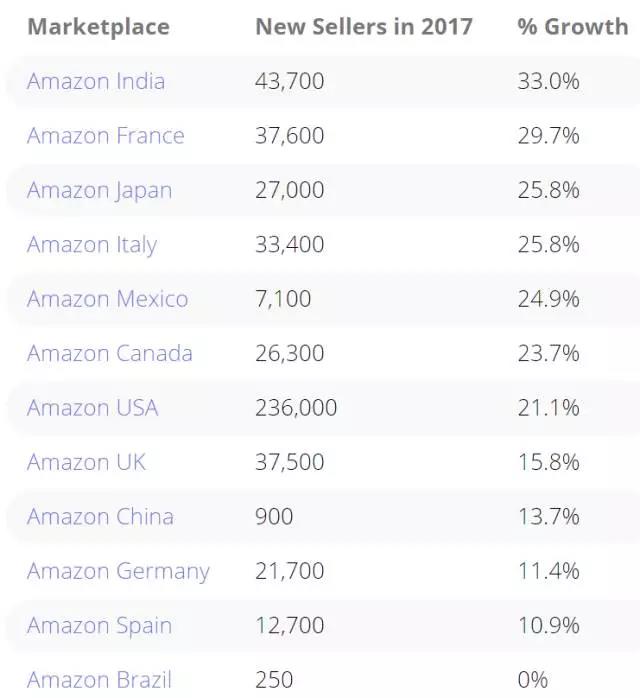This screenshot has width=640, height=698.
Task: Follow the Amazon Spain link
Action: (x=99, y=626)
